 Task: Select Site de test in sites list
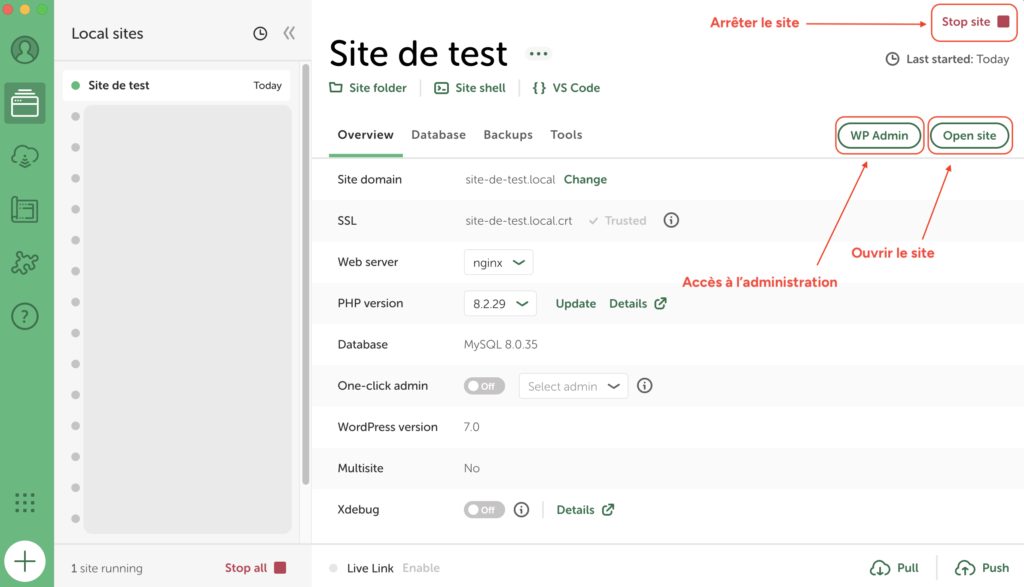(176, 86)
